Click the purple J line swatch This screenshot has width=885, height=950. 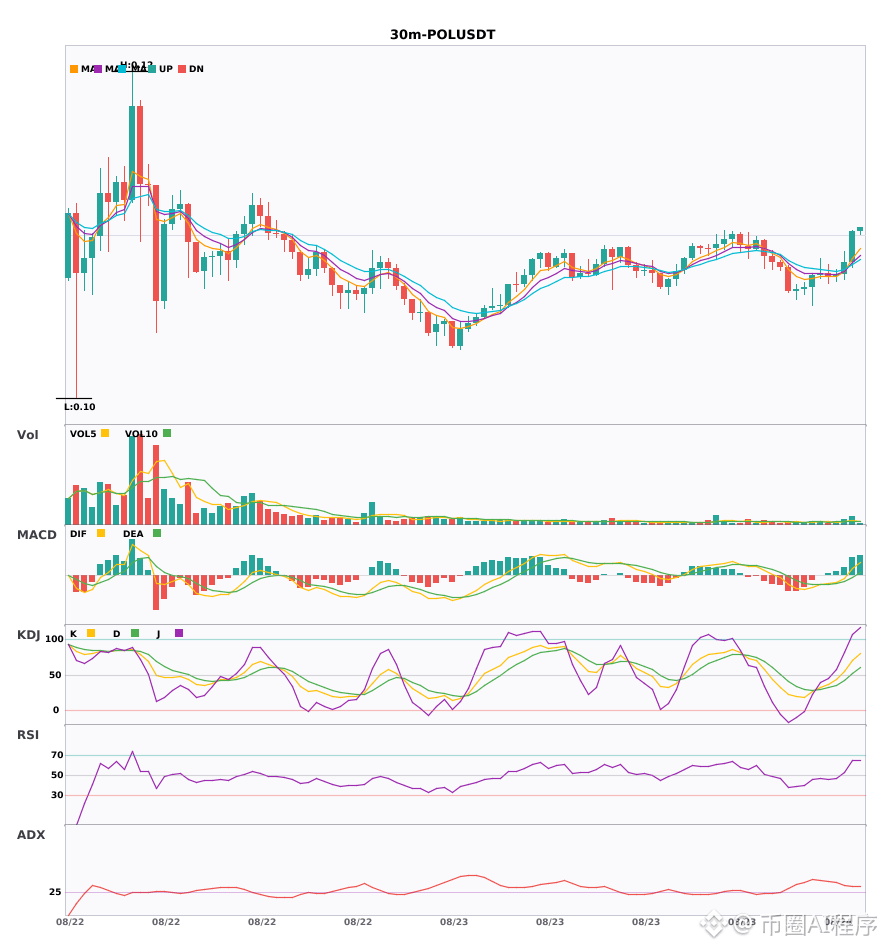click(179, 633)
